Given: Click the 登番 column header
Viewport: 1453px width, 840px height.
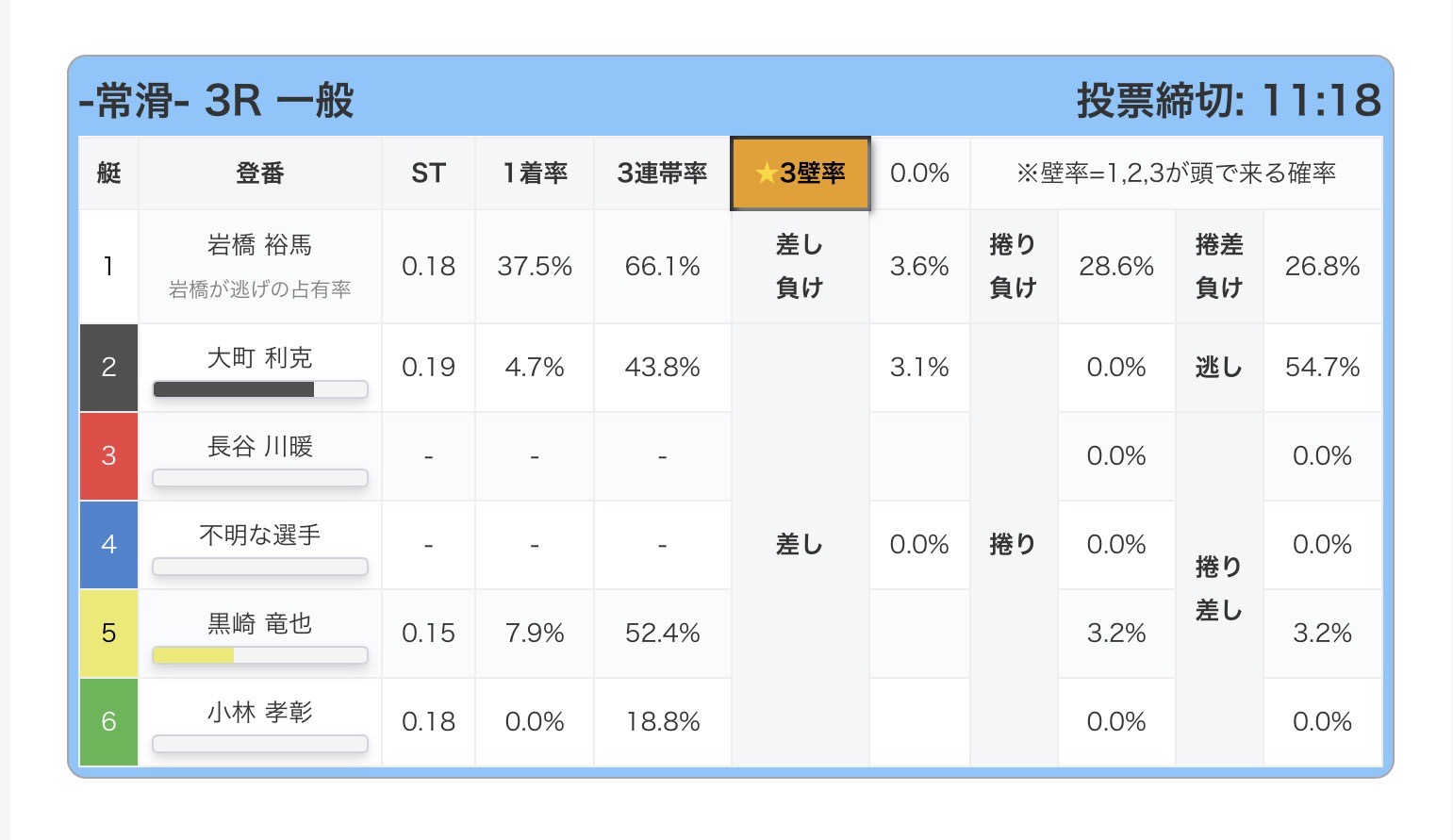Looking at the screenshot, I should point(259,173).
